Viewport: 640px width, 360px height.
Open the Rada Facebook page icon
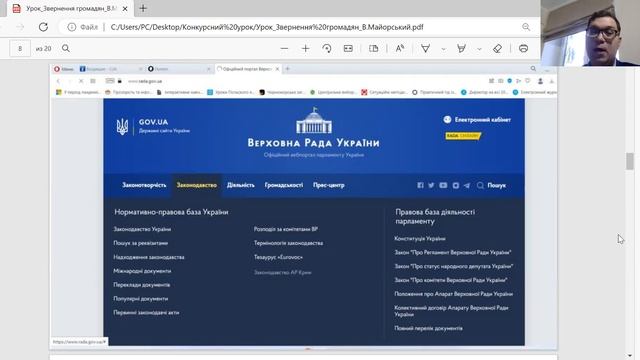coord(420,185)
